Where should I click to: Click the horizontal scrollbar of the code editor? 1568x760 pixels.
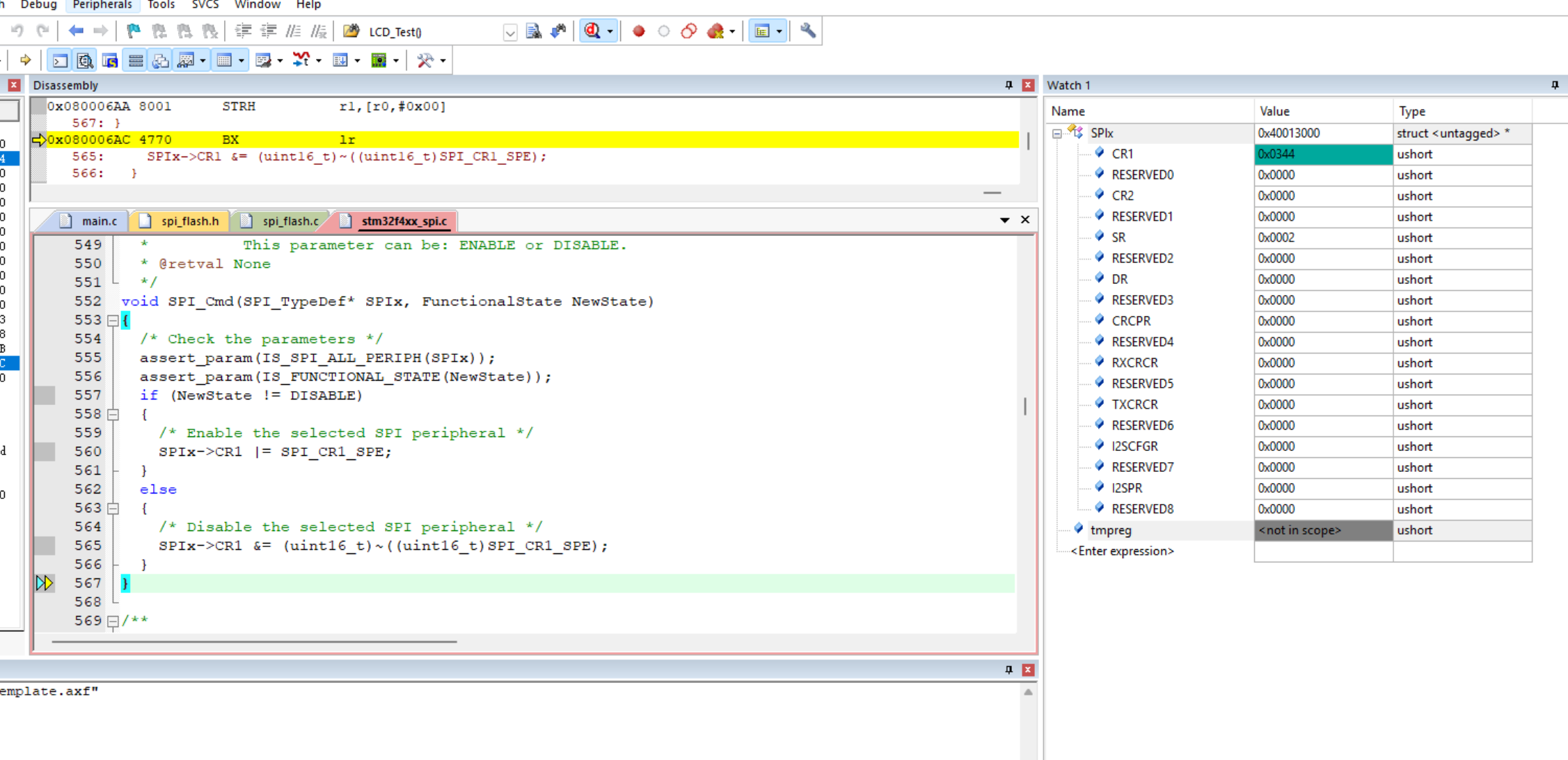coord(254,642)
